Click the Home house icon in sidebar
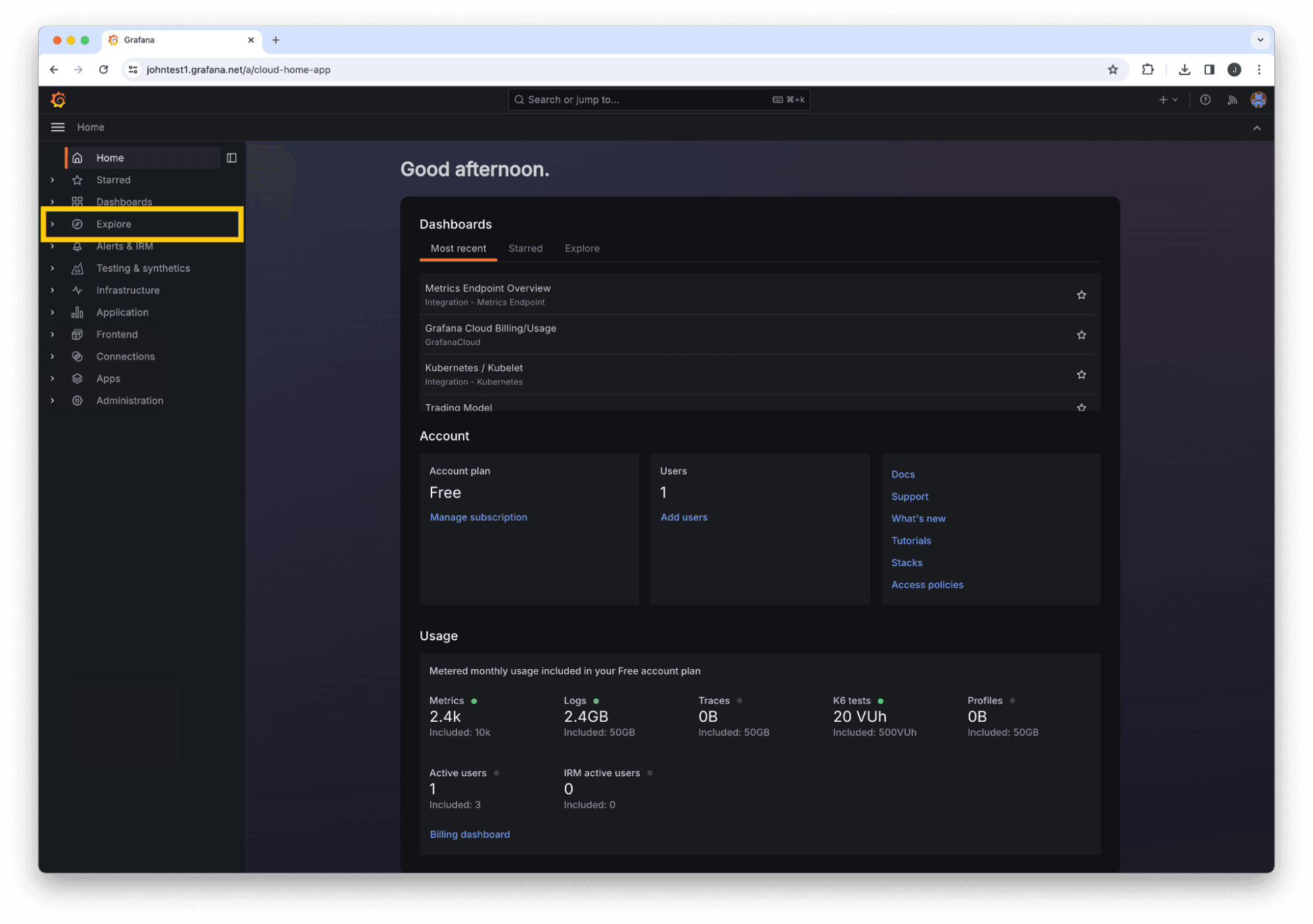 click(x=78, y=158)
